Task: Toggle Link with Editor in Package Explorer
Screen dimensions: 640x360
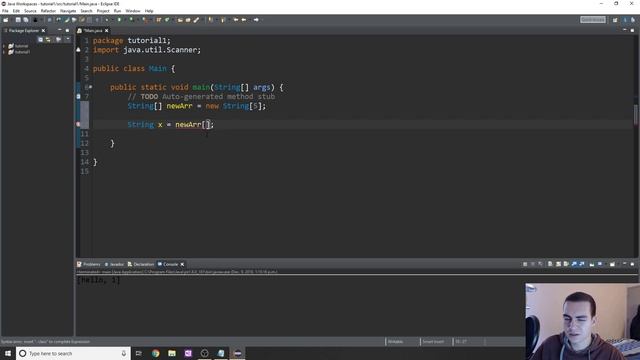Action: click(x=48, y=39)
